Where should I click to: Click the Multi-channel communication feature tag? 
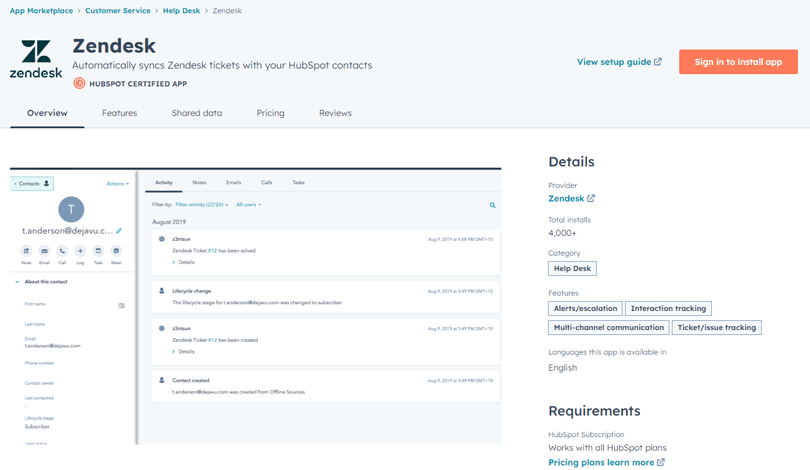point(609,327)
